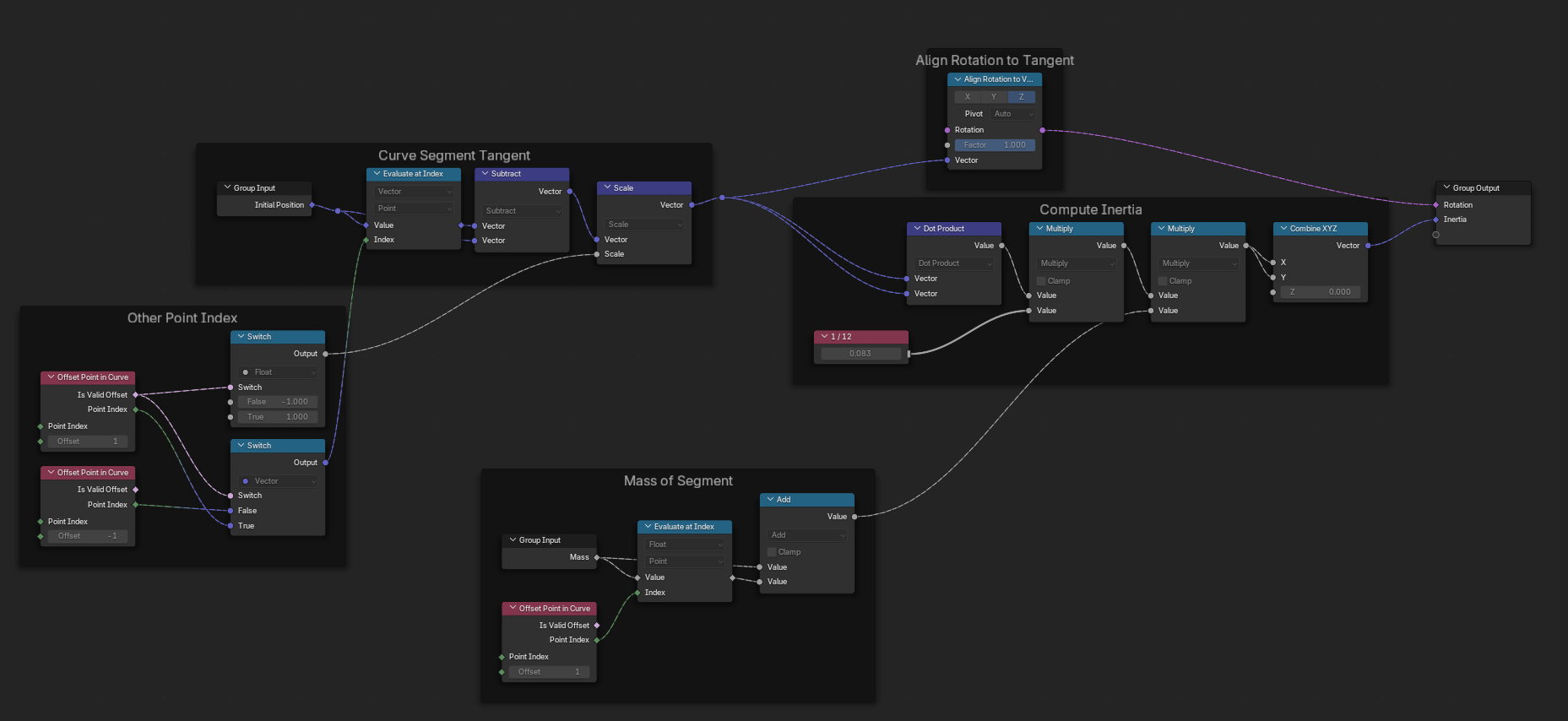Open Float data type dropdown in Evaluate at Index
Screen dimensions: 1568x721
coord(685,545)
